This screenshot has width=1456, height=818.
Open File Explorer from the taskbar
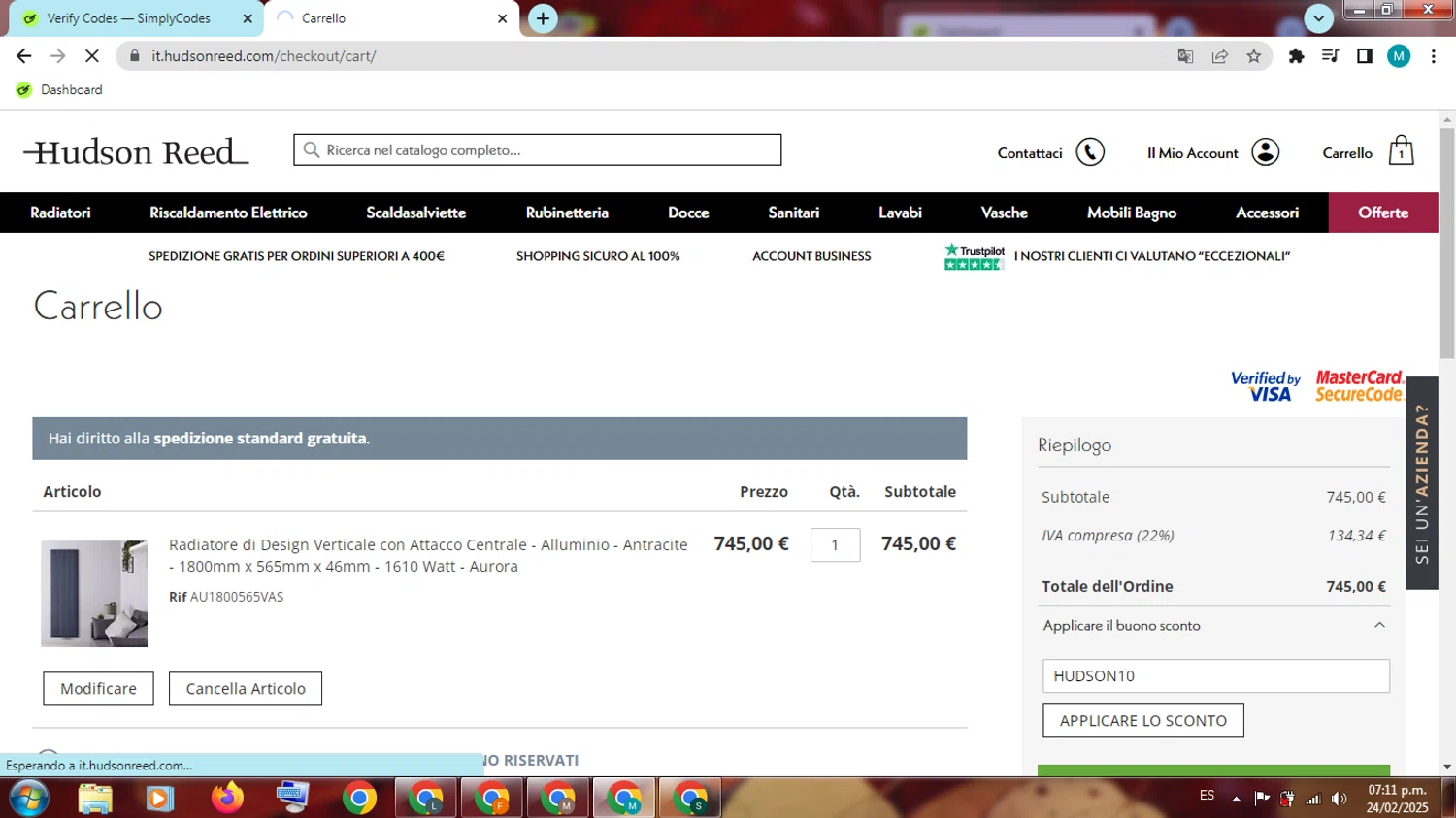coord(95,799)
